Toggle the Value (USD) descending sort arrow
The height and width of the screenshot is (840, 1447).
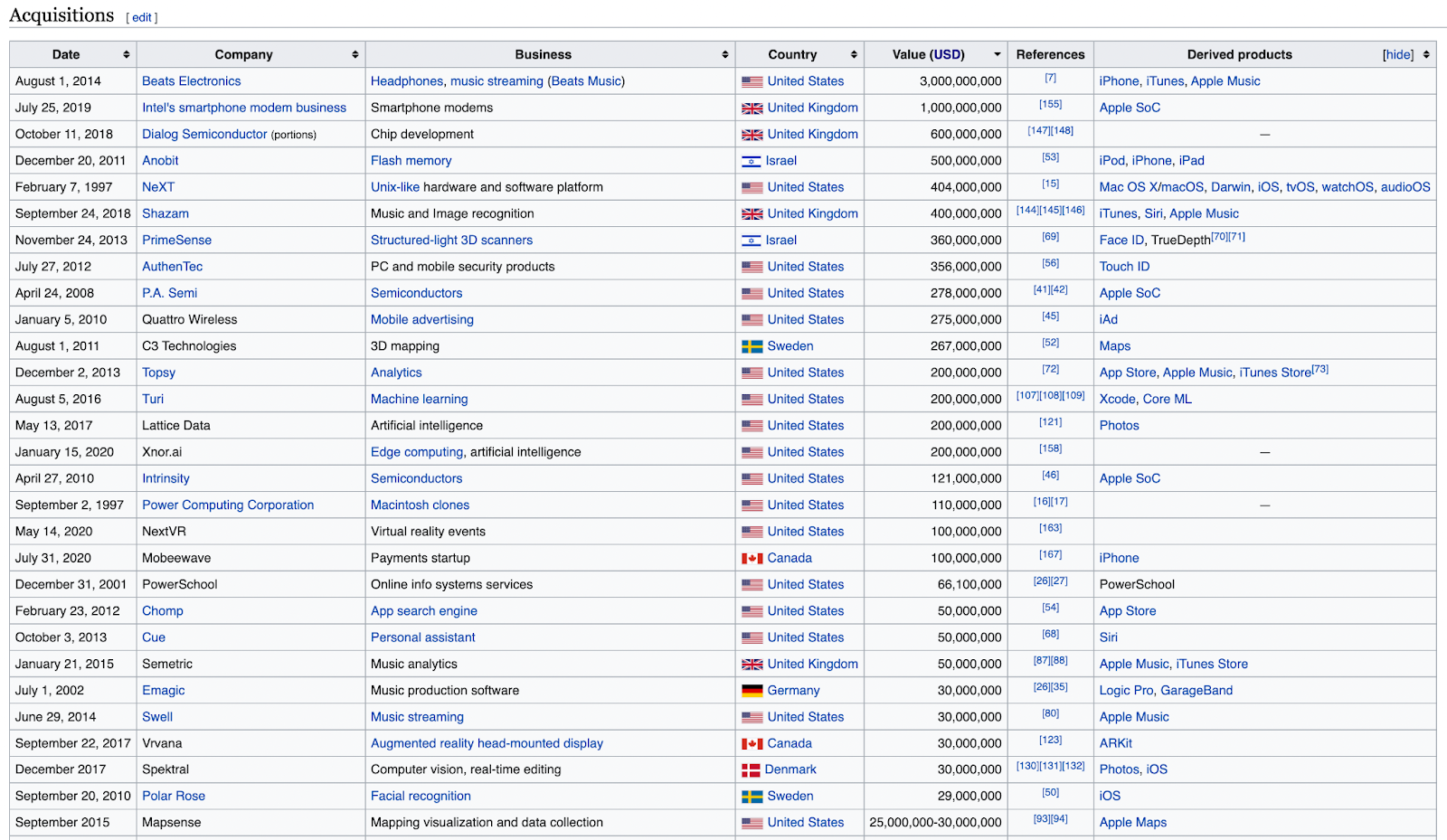coord(998,55)
